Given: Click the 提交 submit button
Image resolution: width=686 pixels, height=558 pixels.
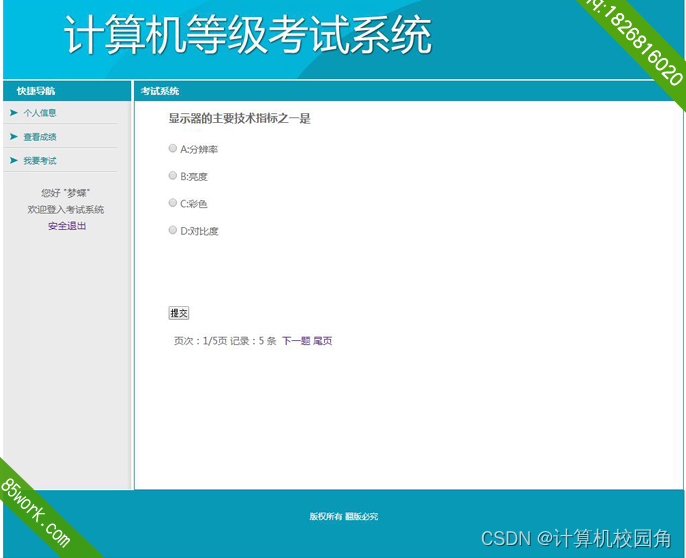Looking at the screenshot, I should 178,313.
